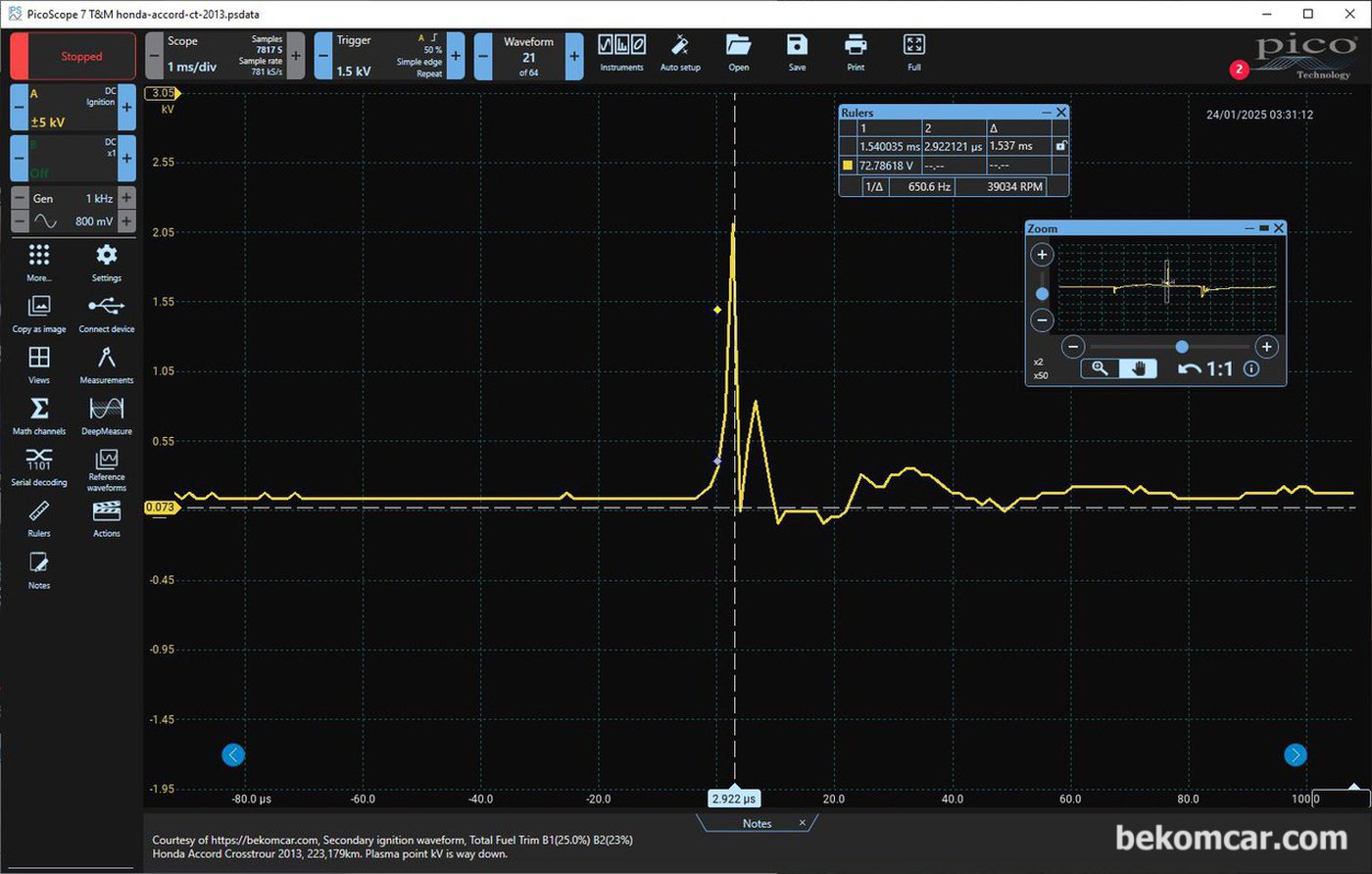Open the DeepMeasure tool
This screenshot has width=1372, height=874.
[x=106, y=414]
